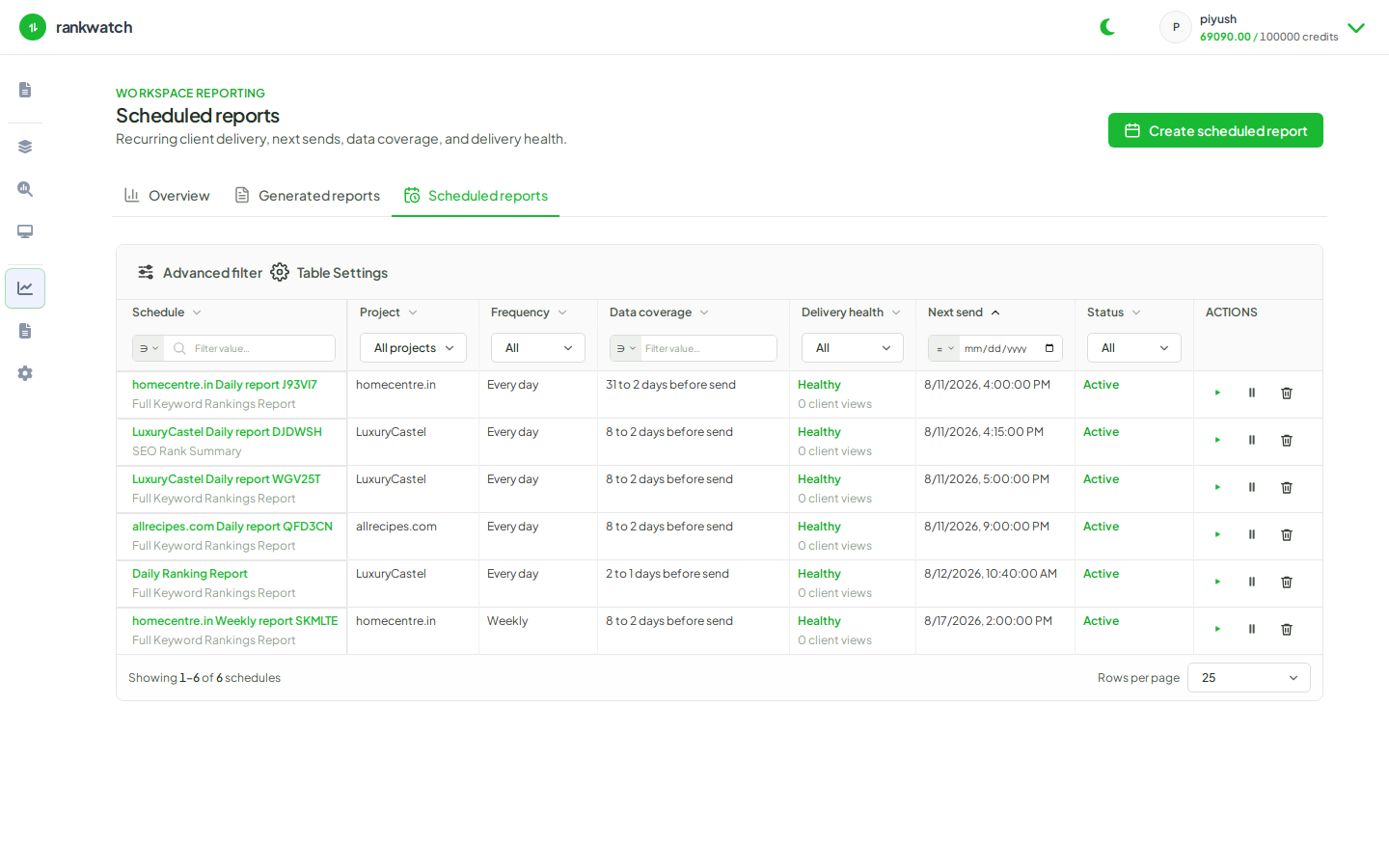Run the LuxuryCastel DJDWSH report now
This screenshot has height=868, width=1389.
(1217, 441)
